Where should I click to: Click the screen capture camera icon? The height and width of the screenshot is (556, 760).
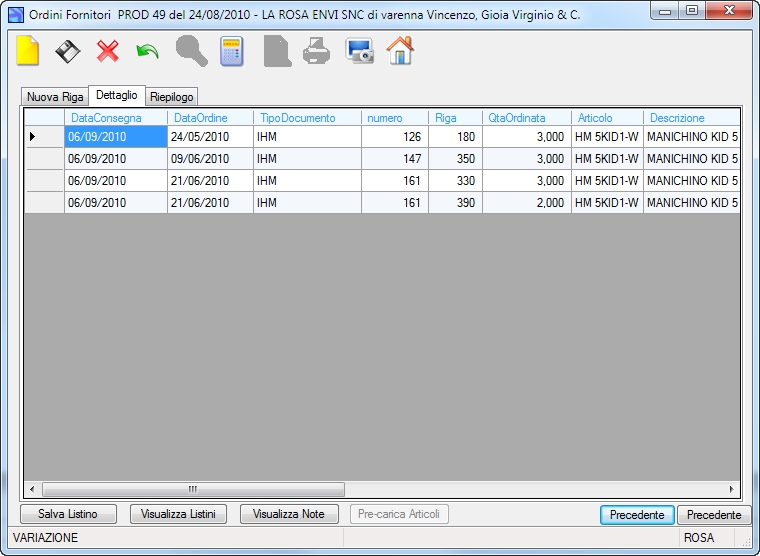coord(360,51)
